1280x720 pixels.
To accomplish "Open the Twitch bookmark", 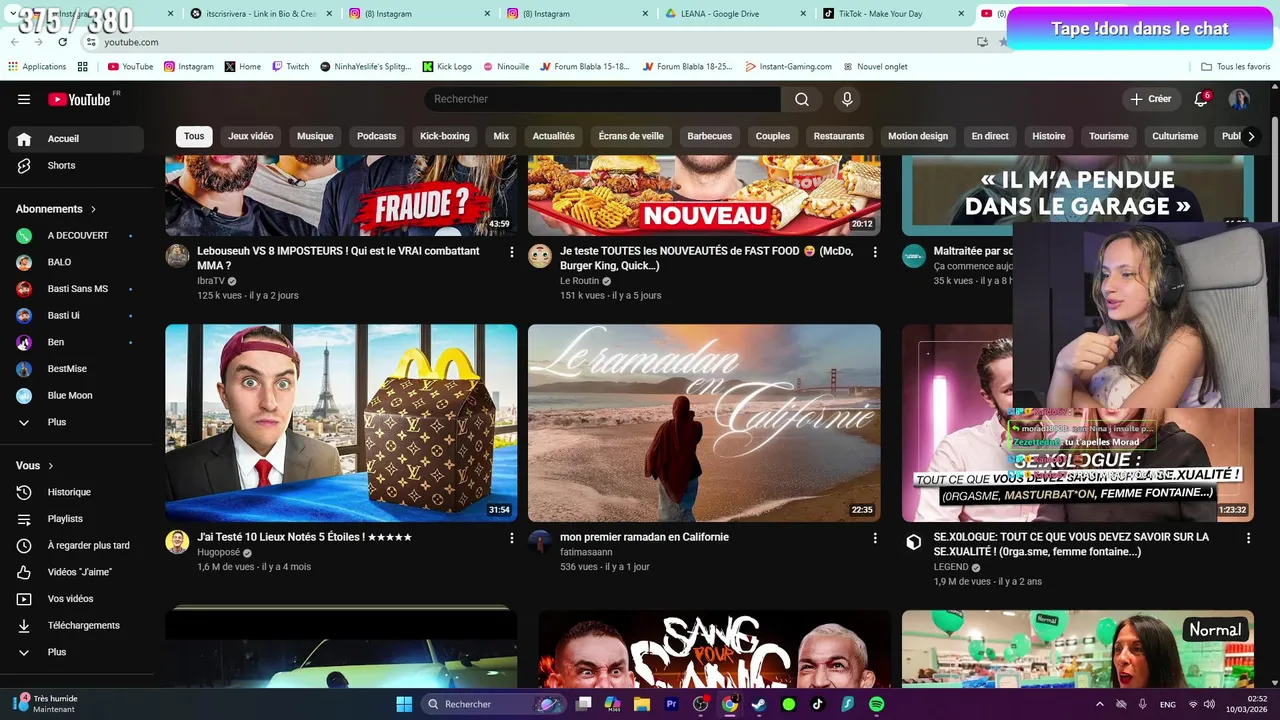I will pos(290,67).
